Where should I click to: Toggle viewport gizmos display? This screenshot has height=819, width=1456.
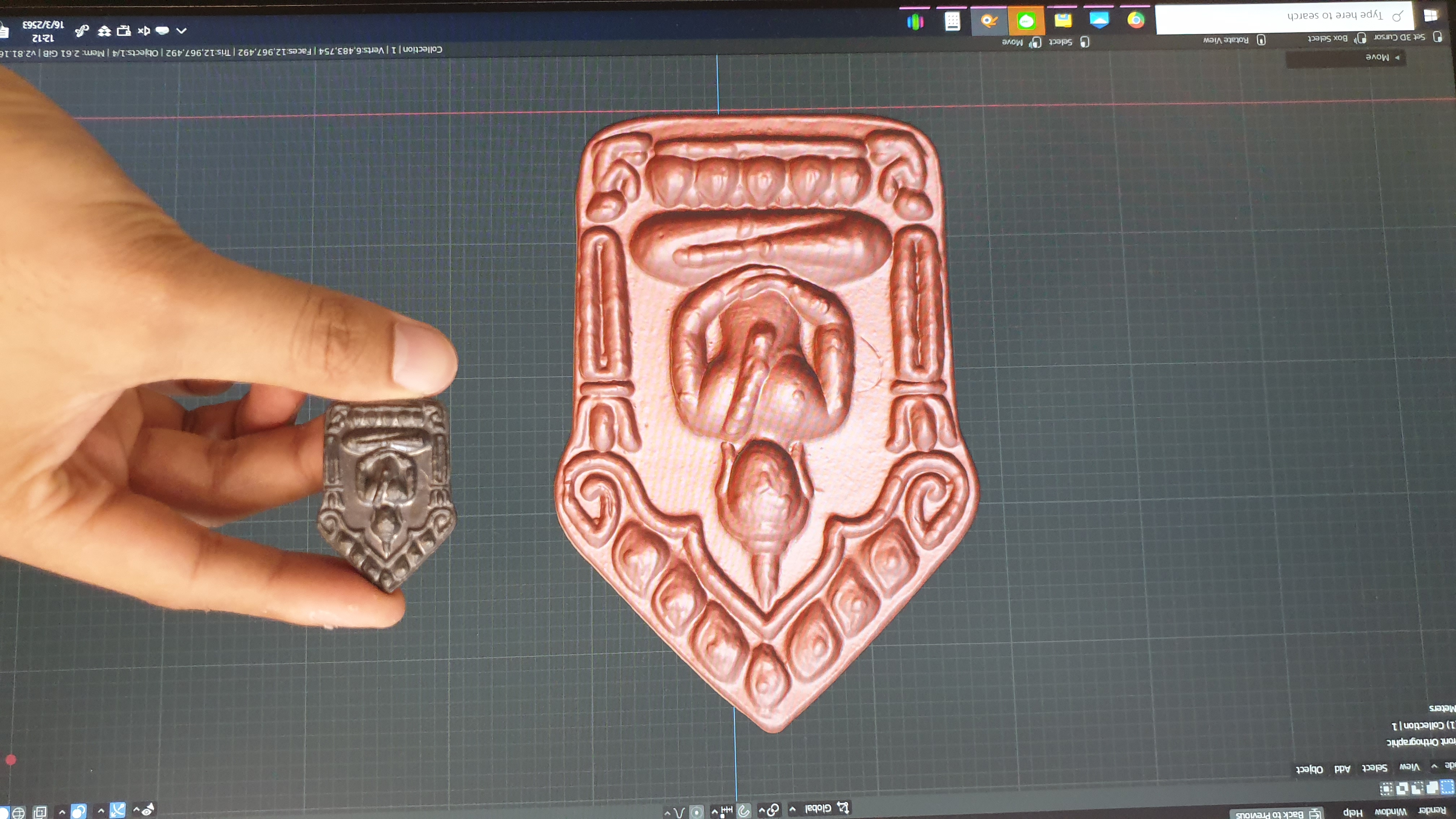click(x=117, y=811)
